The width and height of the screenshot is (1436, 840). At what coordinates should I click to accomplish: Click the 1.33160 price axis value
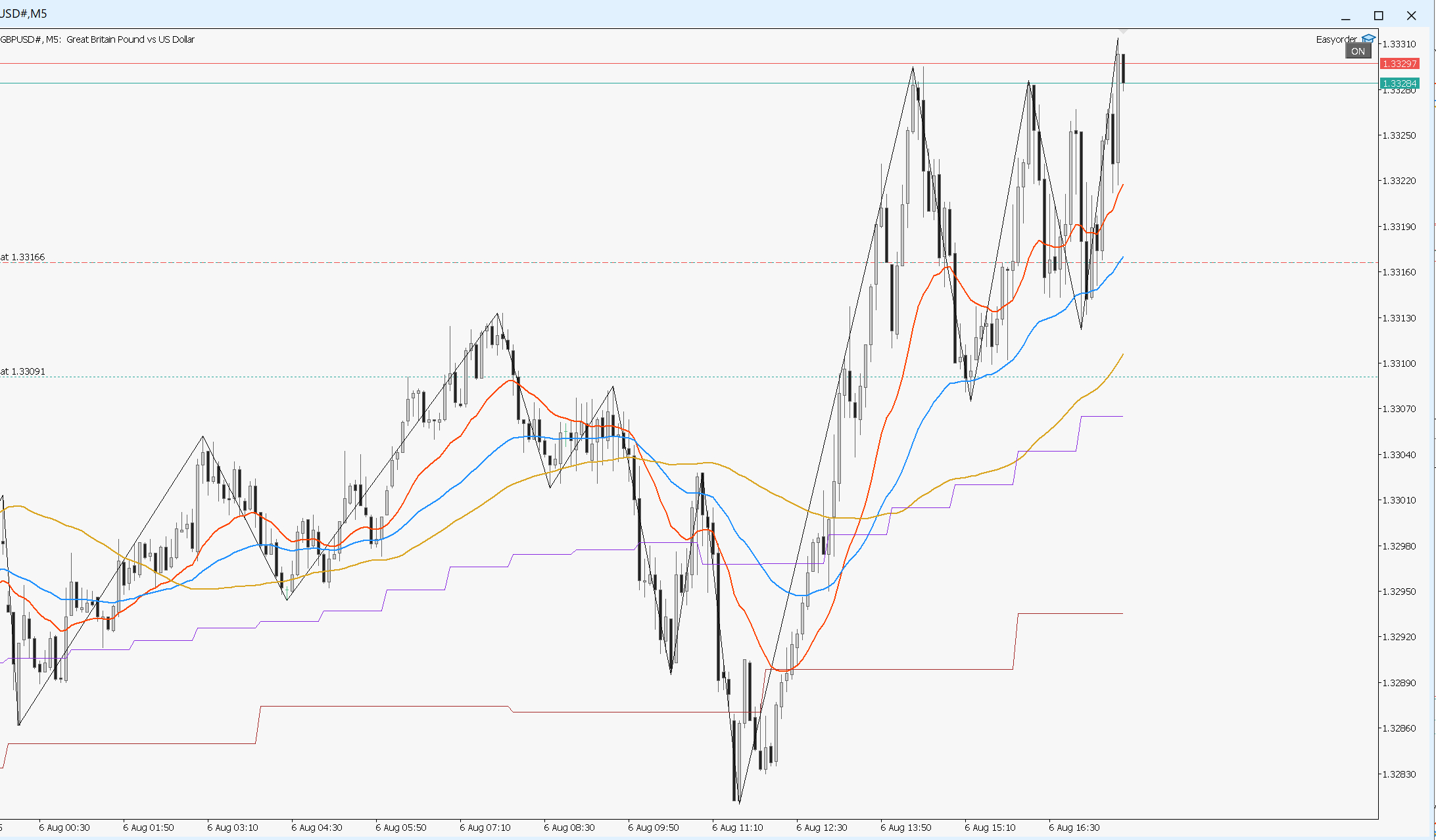coord(1399,272)
